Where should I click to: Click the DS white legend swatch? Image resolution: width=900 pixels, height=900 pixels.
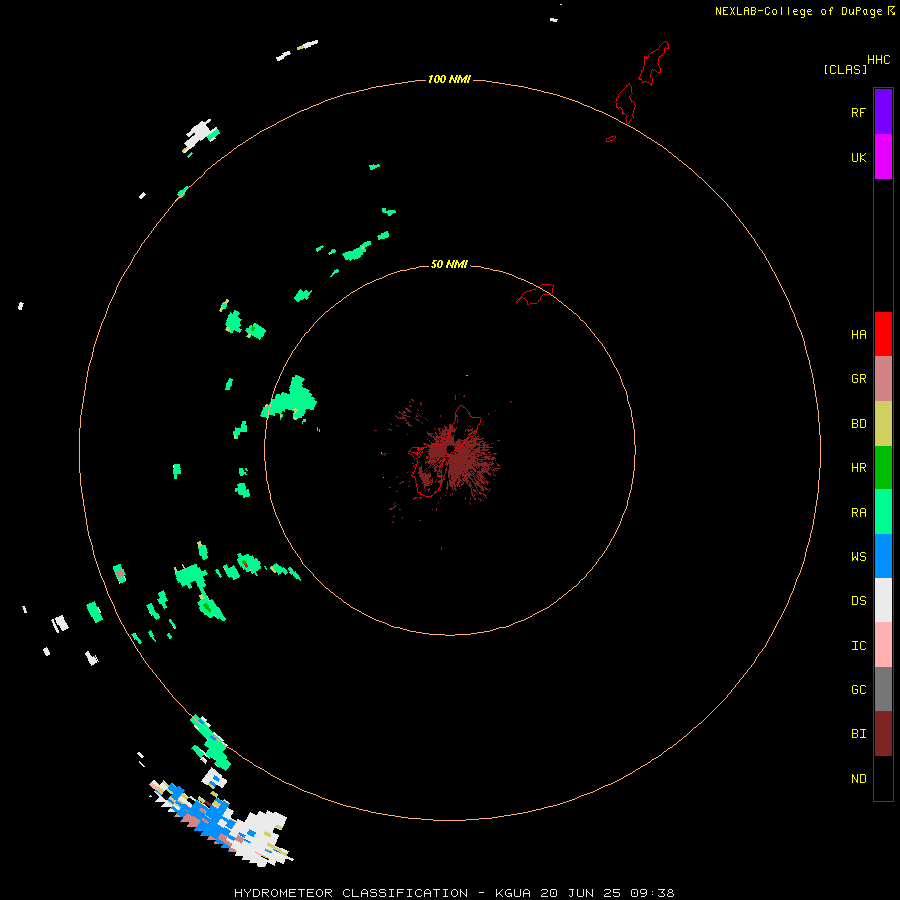click(x=883, y=600)
